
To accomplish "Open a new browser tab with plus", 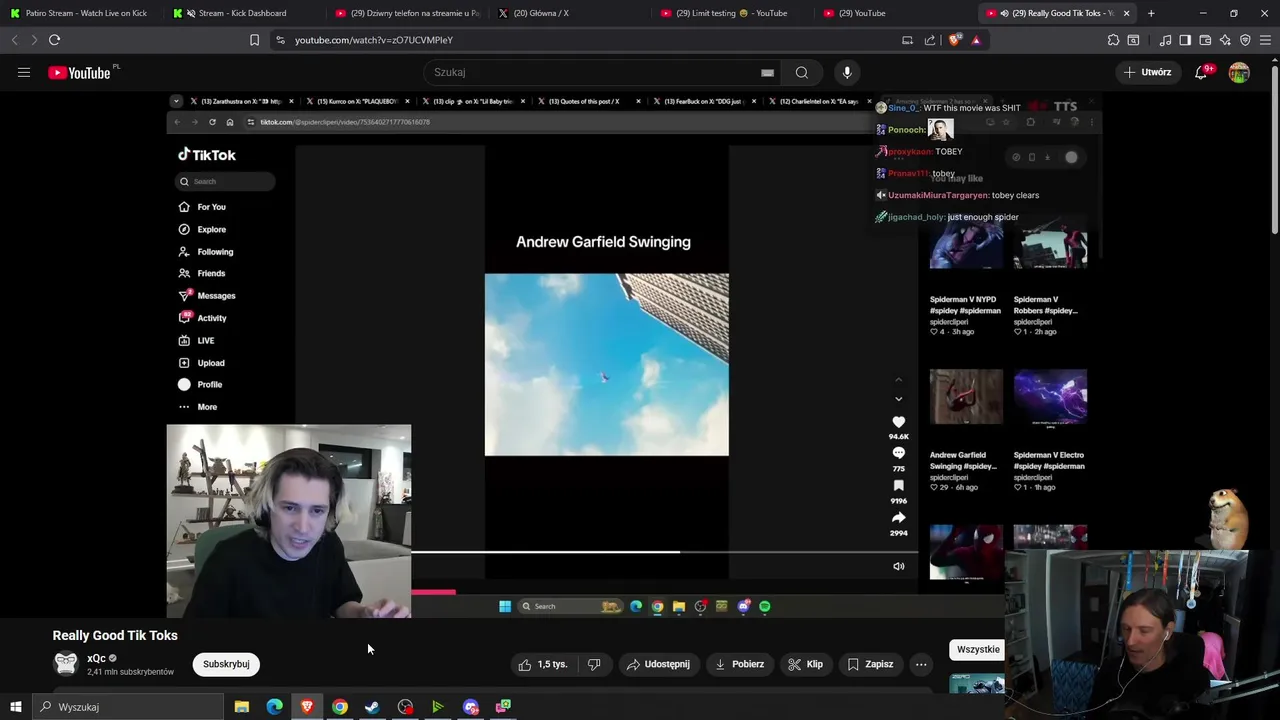I will click(x=1151, y=13).
